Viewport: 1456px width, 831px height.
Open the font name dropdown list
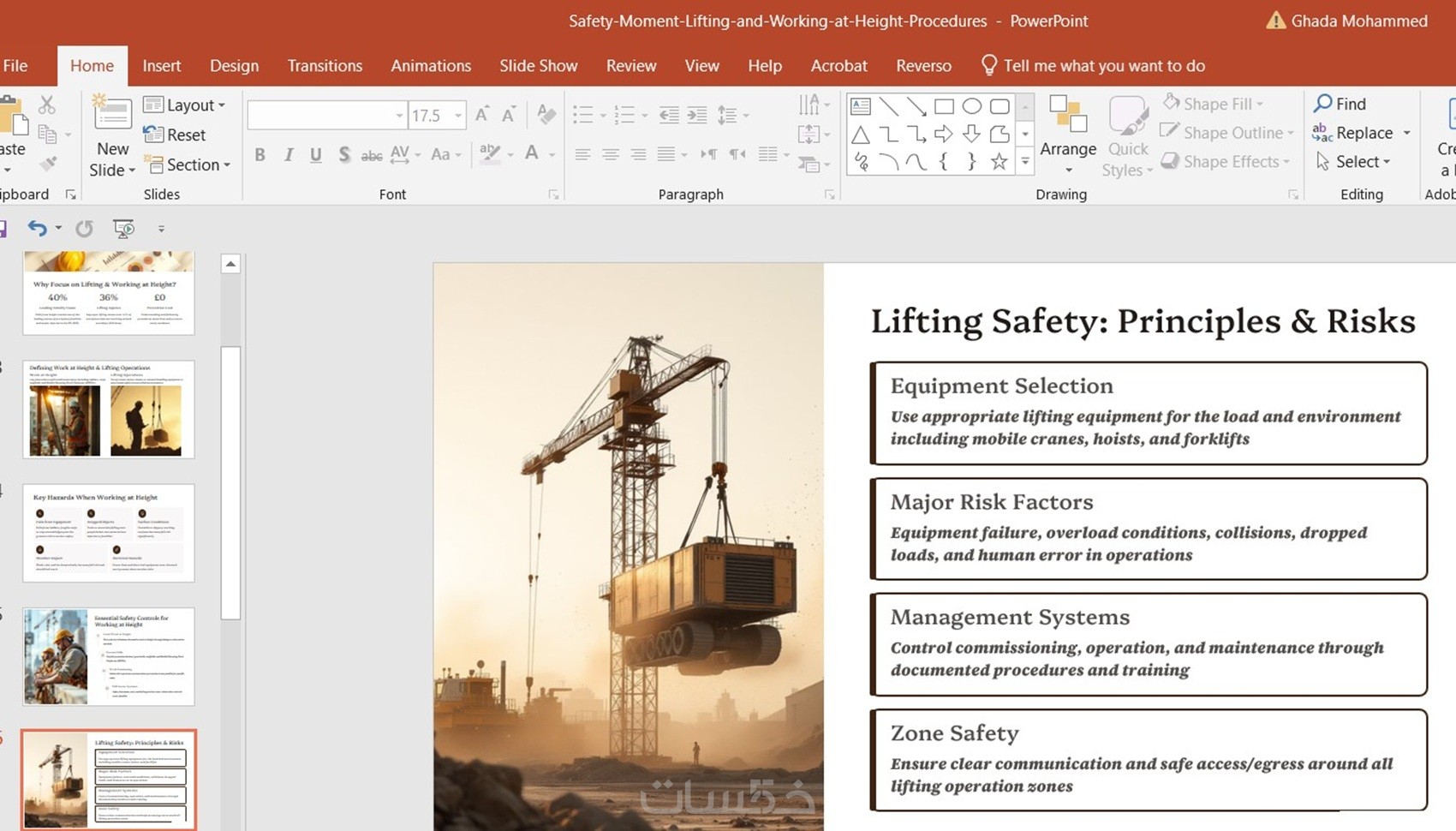tap(399, 115)
